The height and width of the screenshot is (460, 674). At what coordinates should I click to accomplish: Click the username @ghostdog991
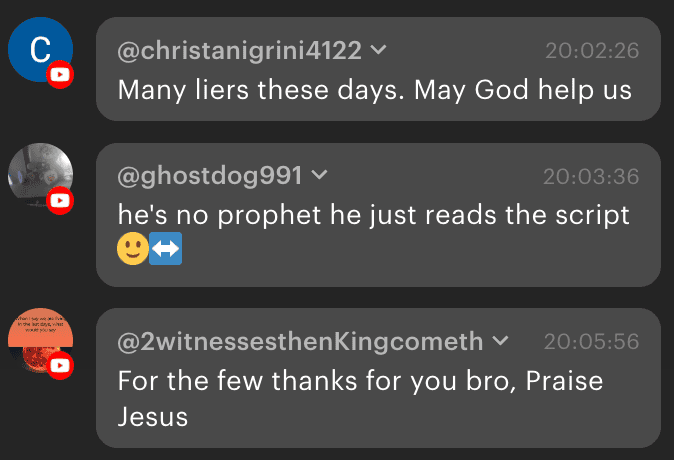click(x=210, y=176)
